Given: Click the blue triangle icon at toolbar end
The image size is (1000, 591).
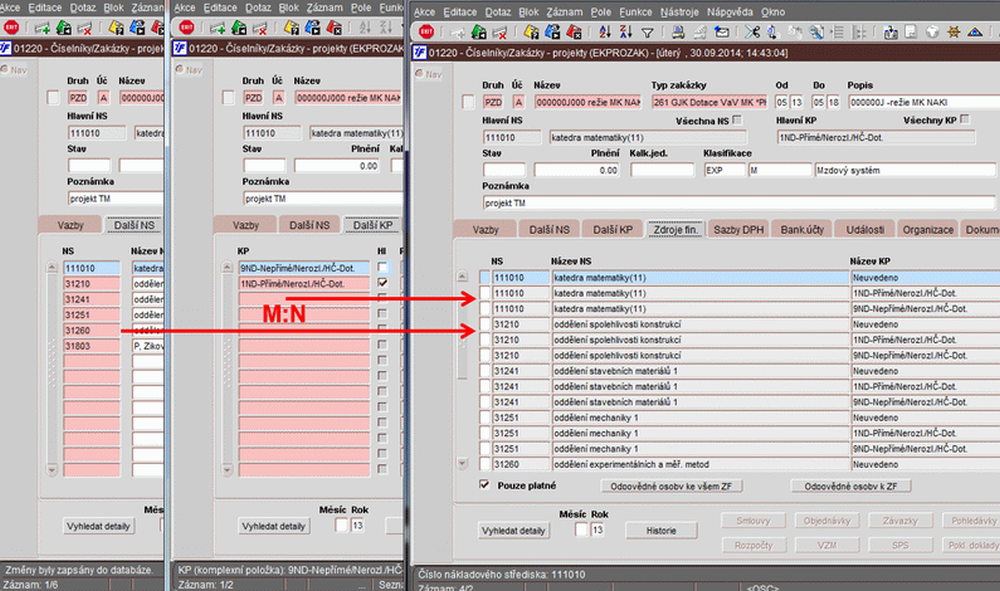Looking at the screenshot, I should [974, 31].
